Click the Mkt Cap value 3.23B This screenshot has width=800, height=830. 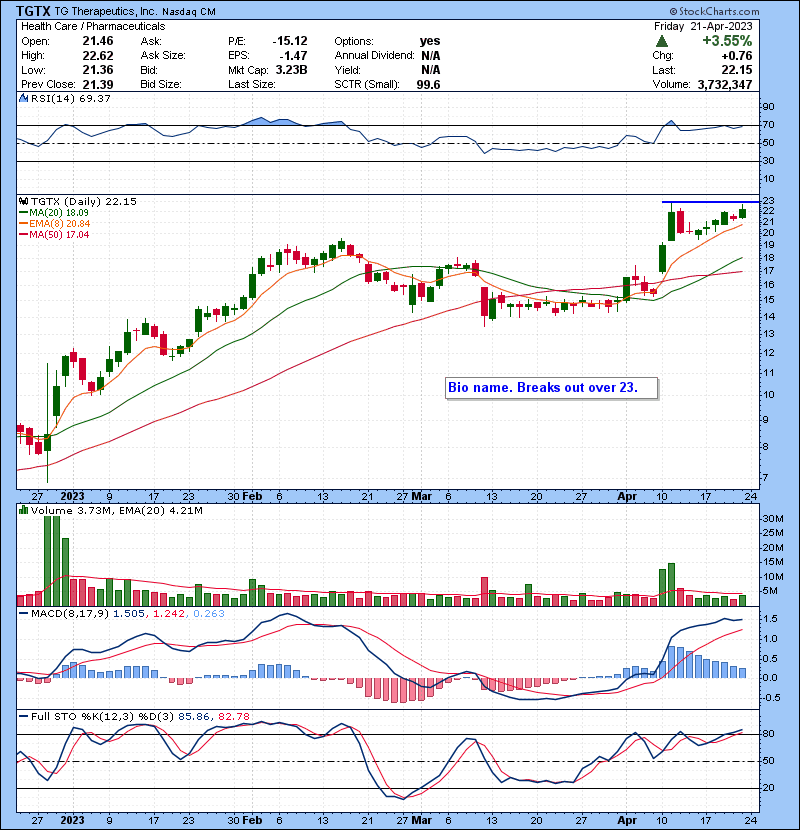pos(291,70)
